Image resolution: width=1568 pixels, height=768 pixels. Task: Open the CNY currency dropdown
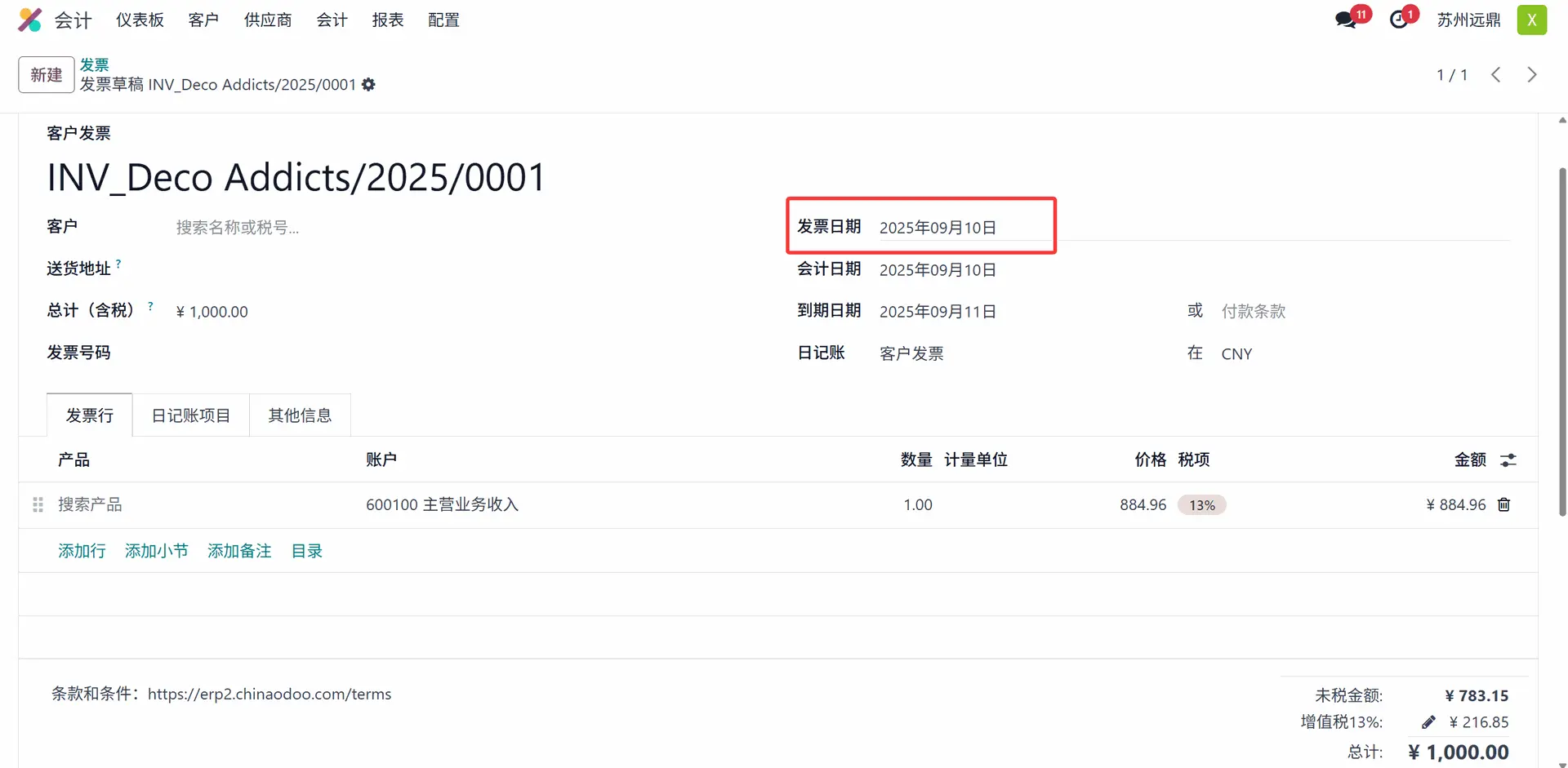[1307, 354]
